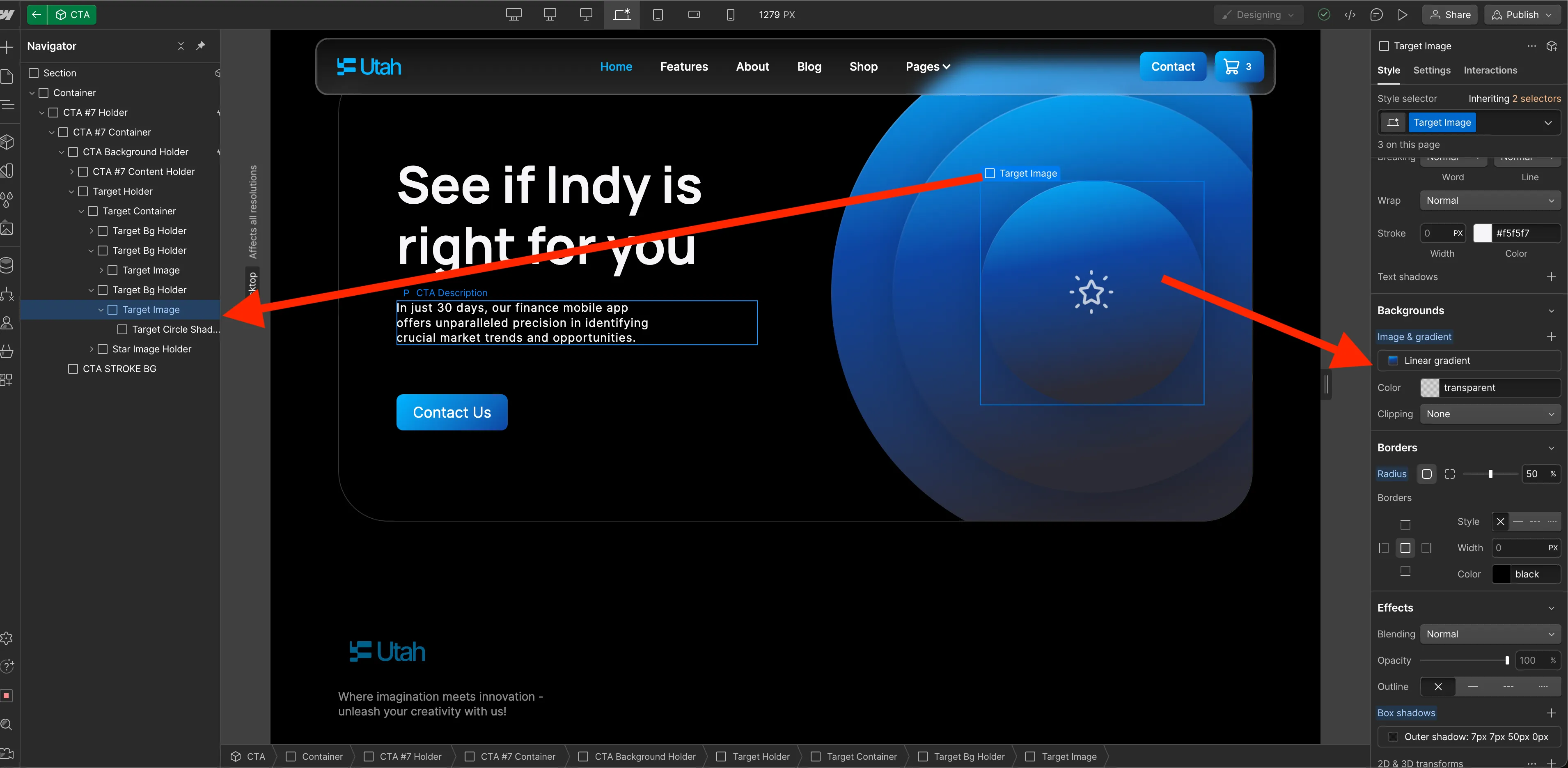Click the preview play icon
Screen dimensions: 1568x768
(1403, 15)
